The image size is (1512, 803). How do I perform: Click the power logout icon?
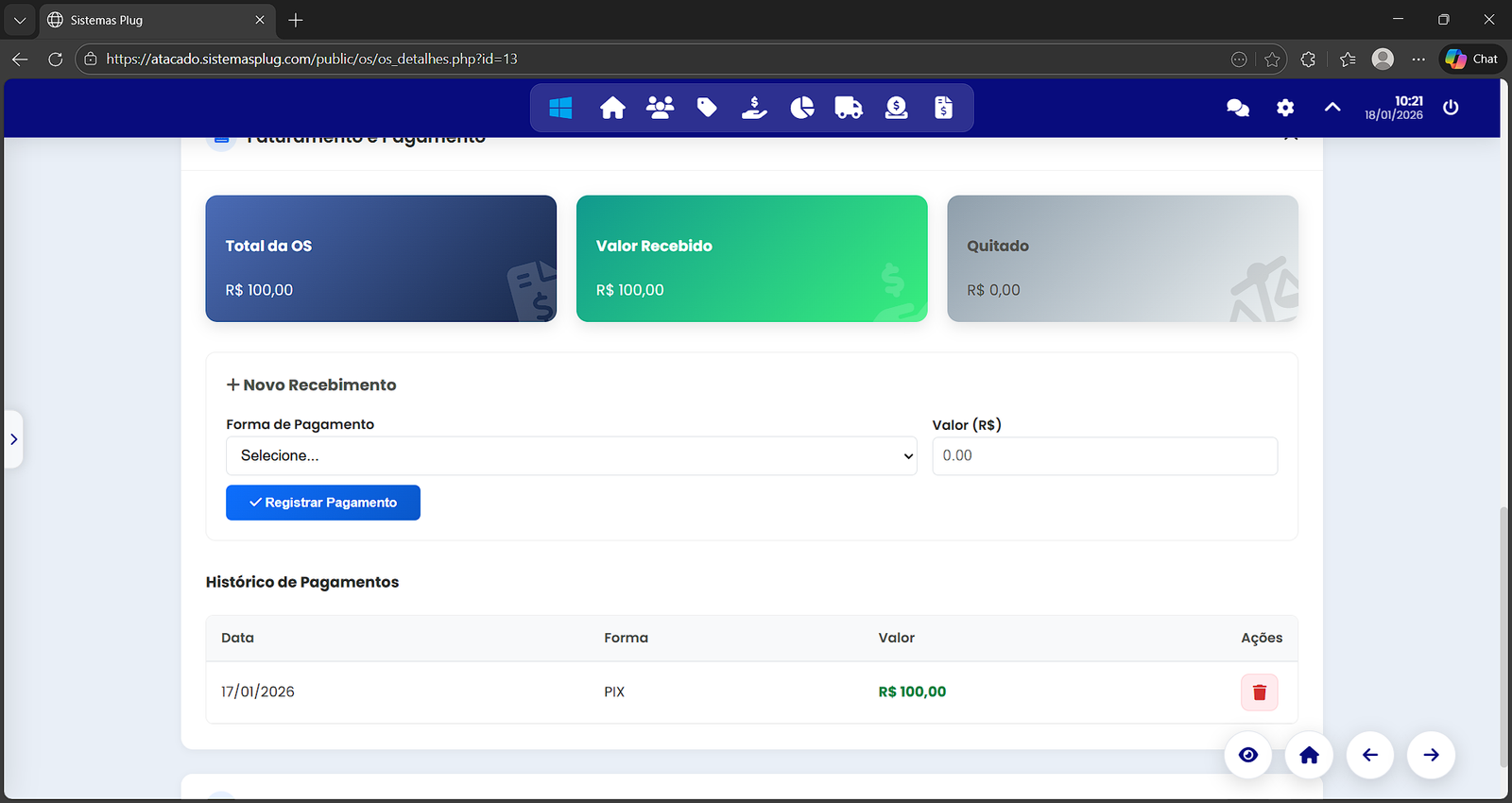1451,108
